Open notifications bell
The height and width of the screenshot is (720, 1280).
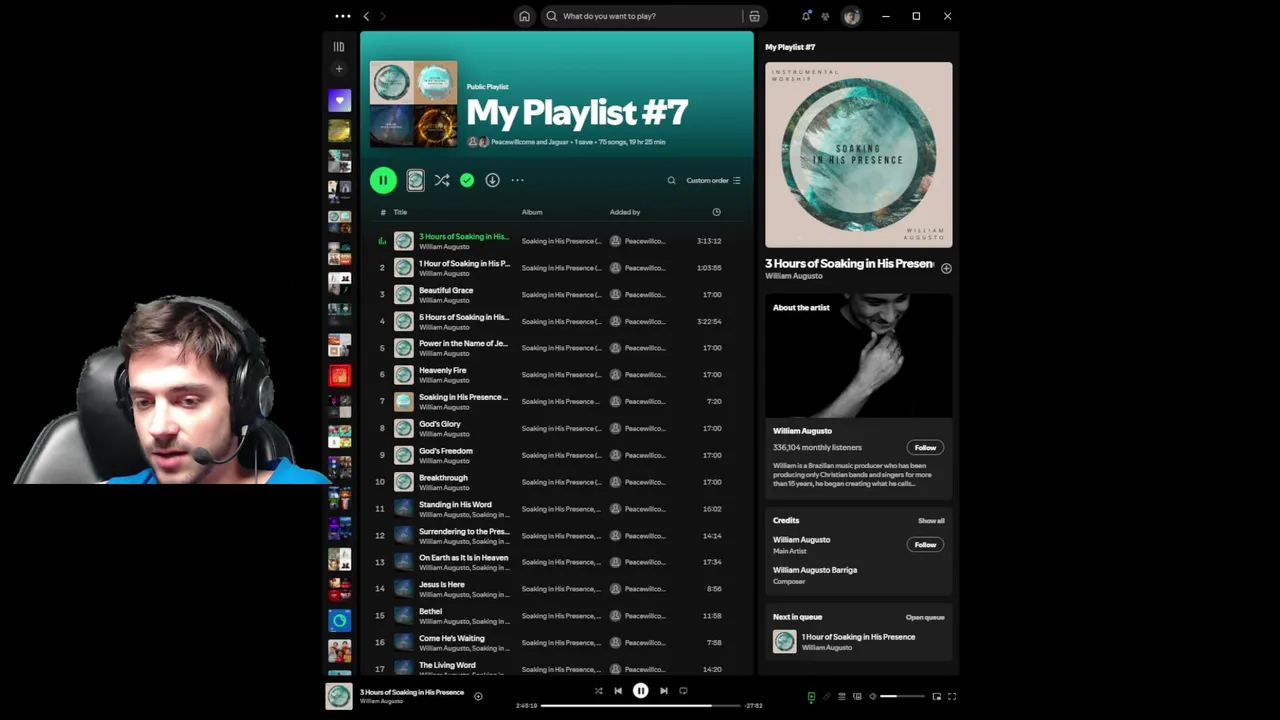[806, 16]
